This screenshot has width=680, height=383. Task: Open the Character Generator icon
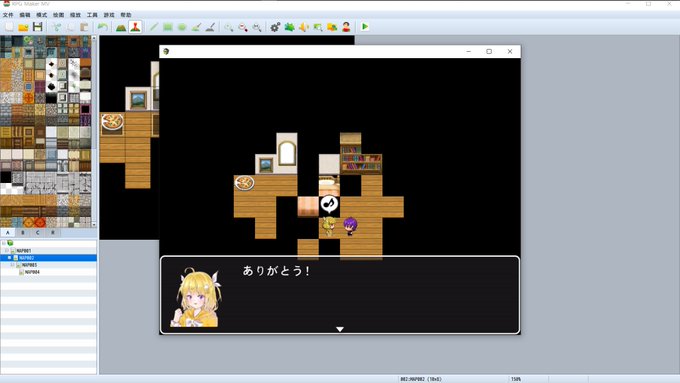(346, 27)
